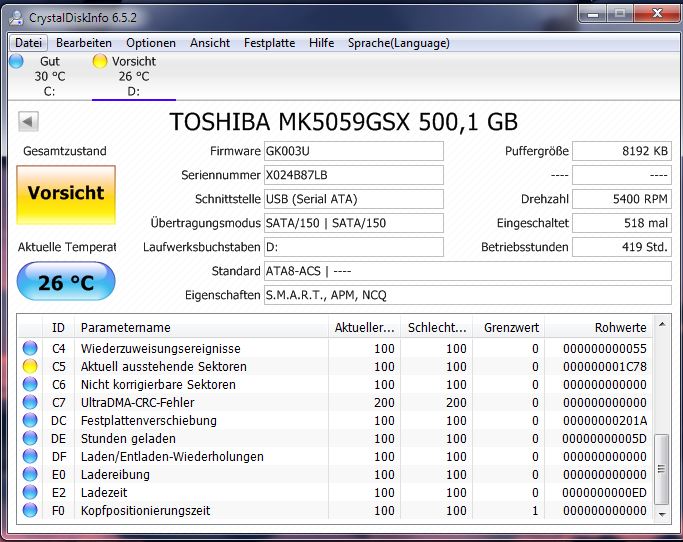
Task: Click the Firmware field GK003U
Action: [354, 151]
